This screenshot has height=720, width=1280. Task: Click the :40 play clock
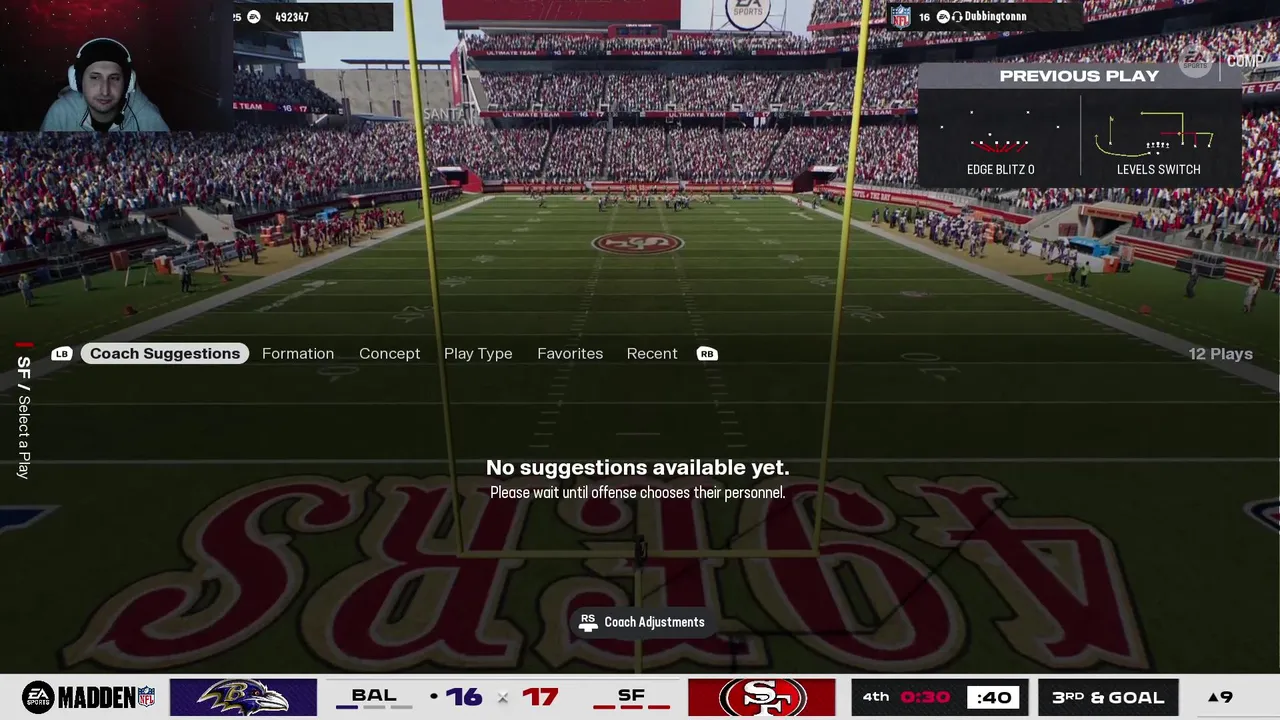(992, 697)
